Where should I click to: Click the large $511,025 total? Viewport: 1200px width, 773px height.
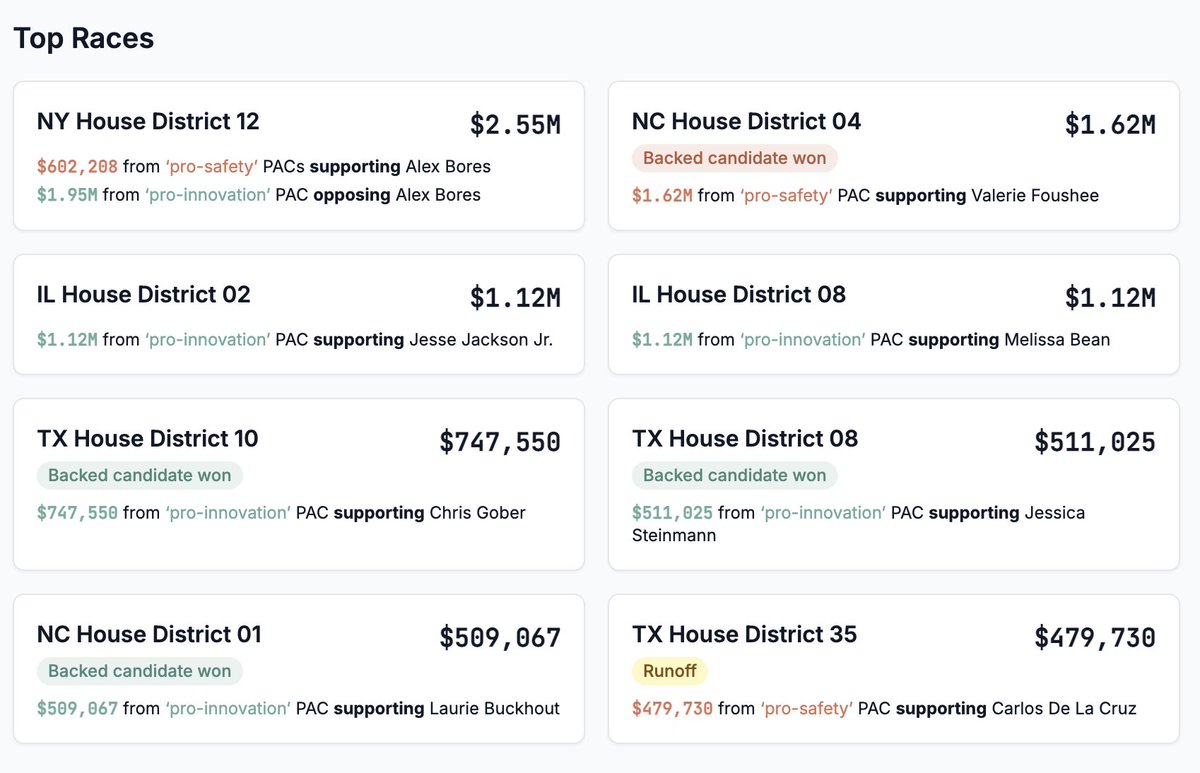(x=1095, y=442)
